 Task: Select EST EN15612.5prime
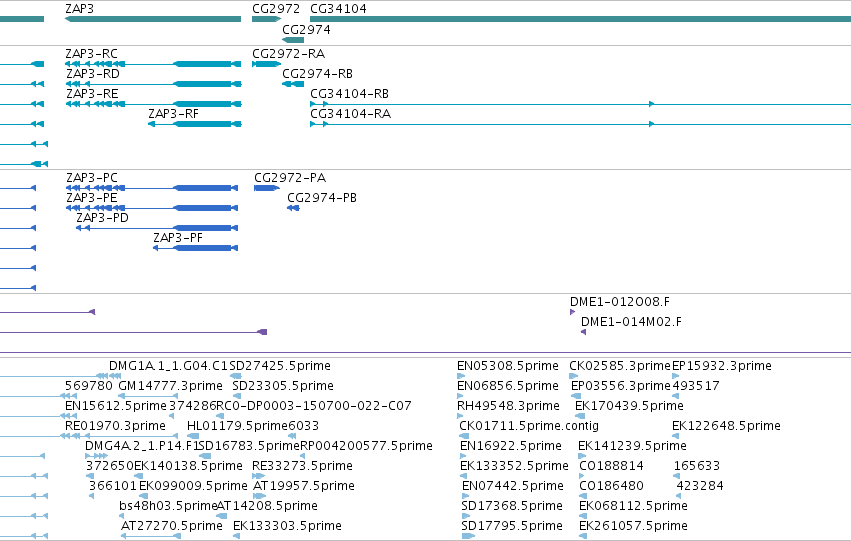pyautogui.click(x=116, y=406)
